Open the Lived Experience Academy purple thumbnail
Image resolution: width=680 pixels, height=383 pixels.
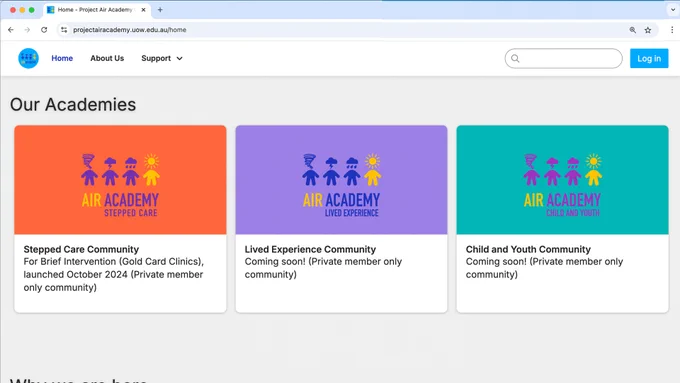(341, 180)
